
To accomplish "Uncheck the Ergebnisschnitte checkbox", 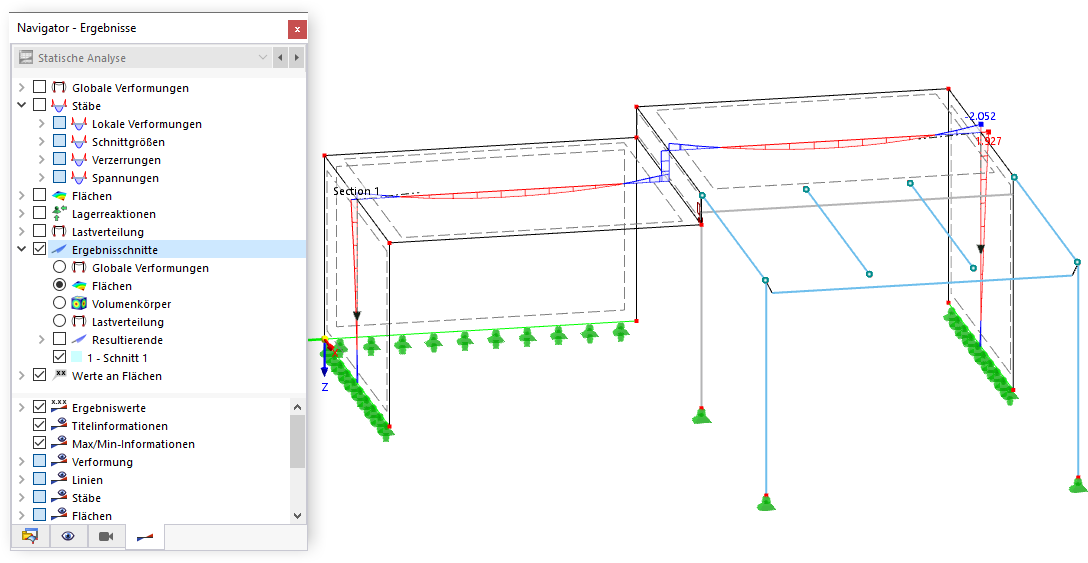I will (40, 249).
